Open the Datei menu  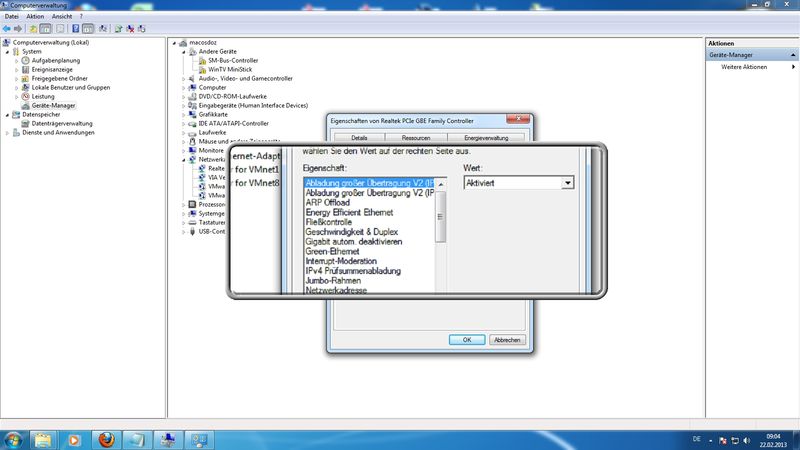[x=11, y=16]
